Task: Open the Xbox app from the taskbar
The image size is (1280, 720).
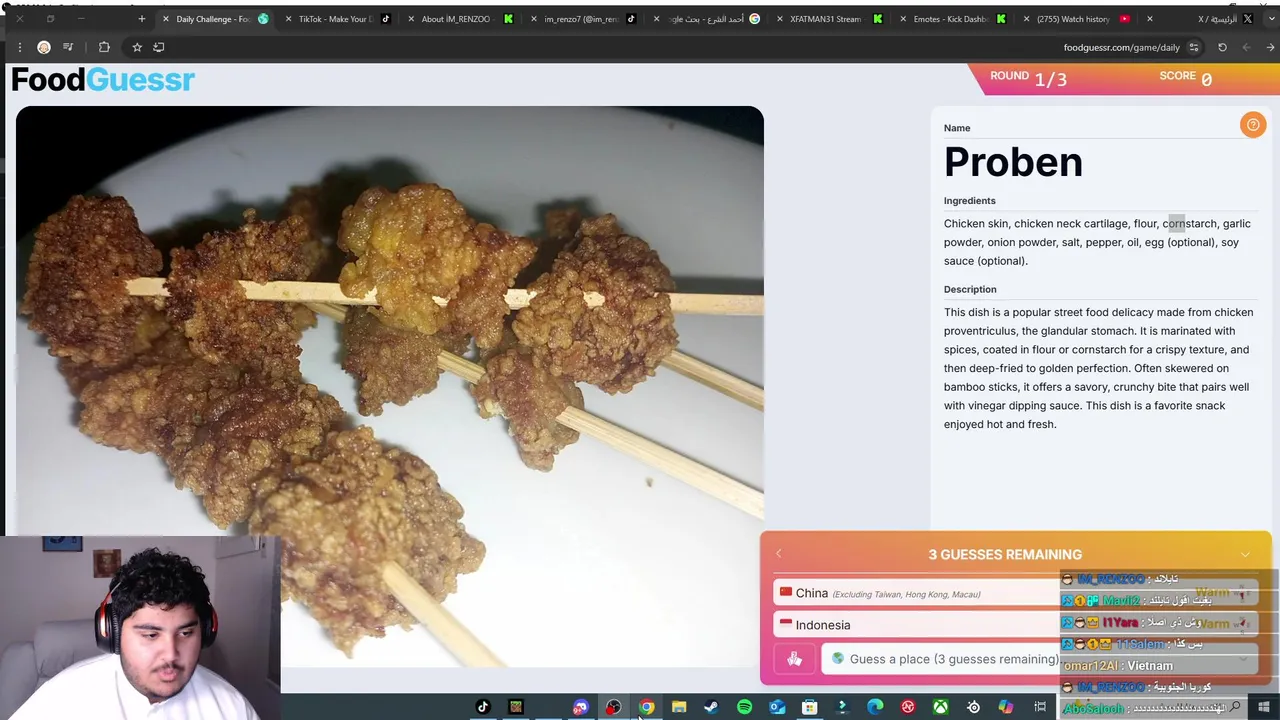Action: coord(941,707)
